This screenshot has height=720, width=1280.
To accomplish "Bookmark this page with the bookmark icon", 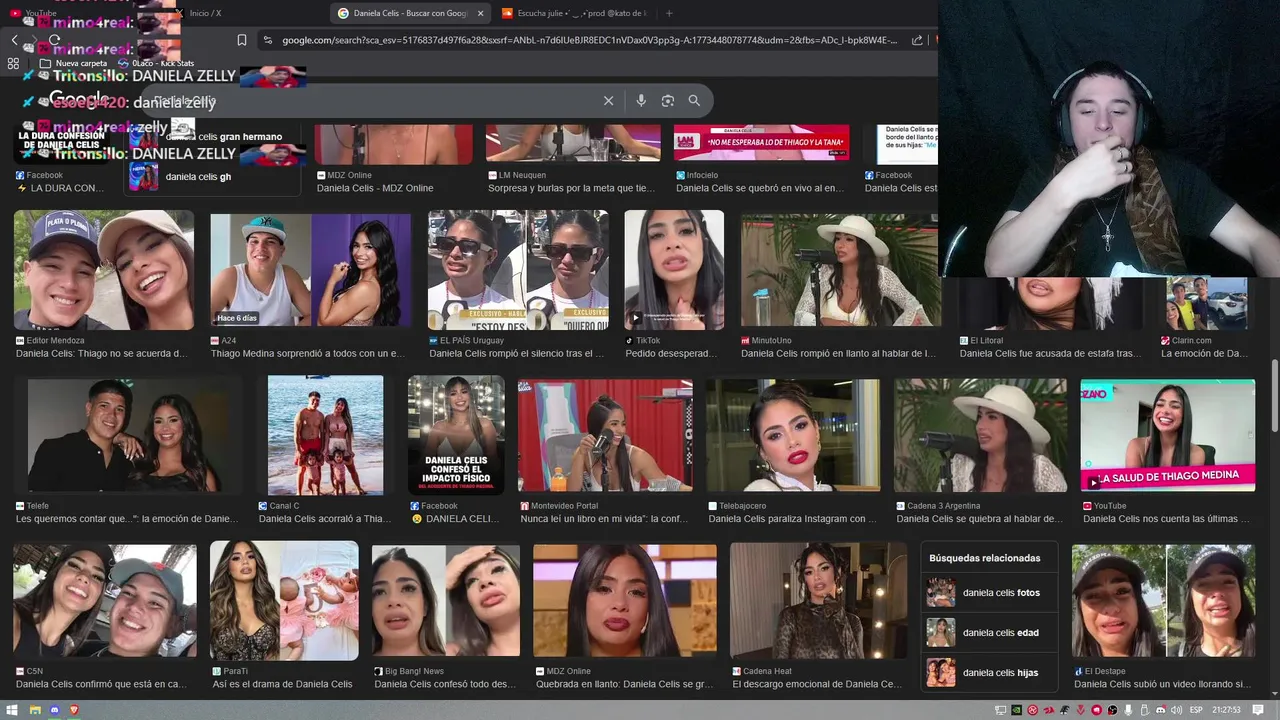I will pyautogui.click(x=242, y=40).
